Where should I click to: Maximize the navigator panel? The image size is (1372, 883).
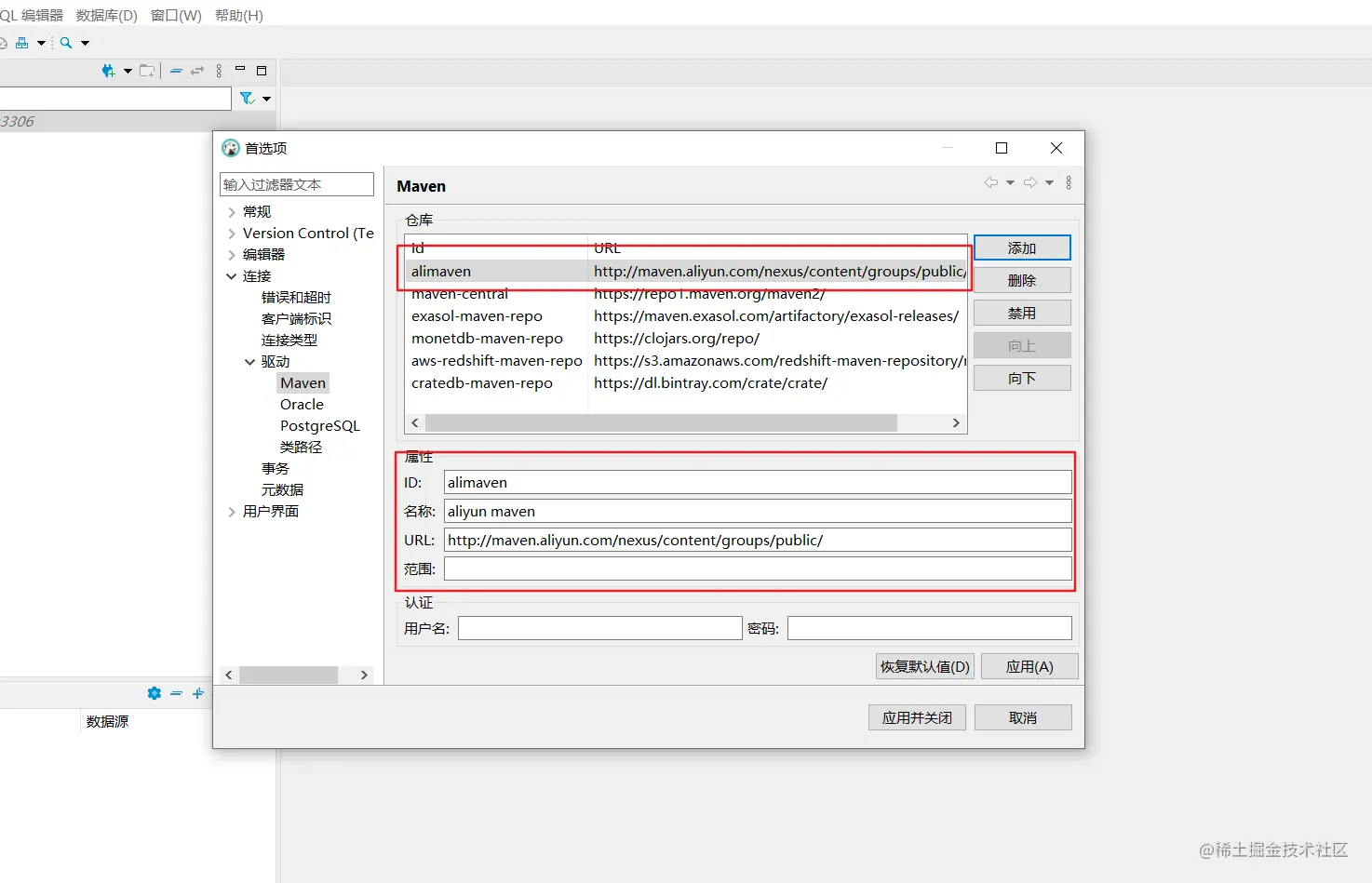coord(262,71)
